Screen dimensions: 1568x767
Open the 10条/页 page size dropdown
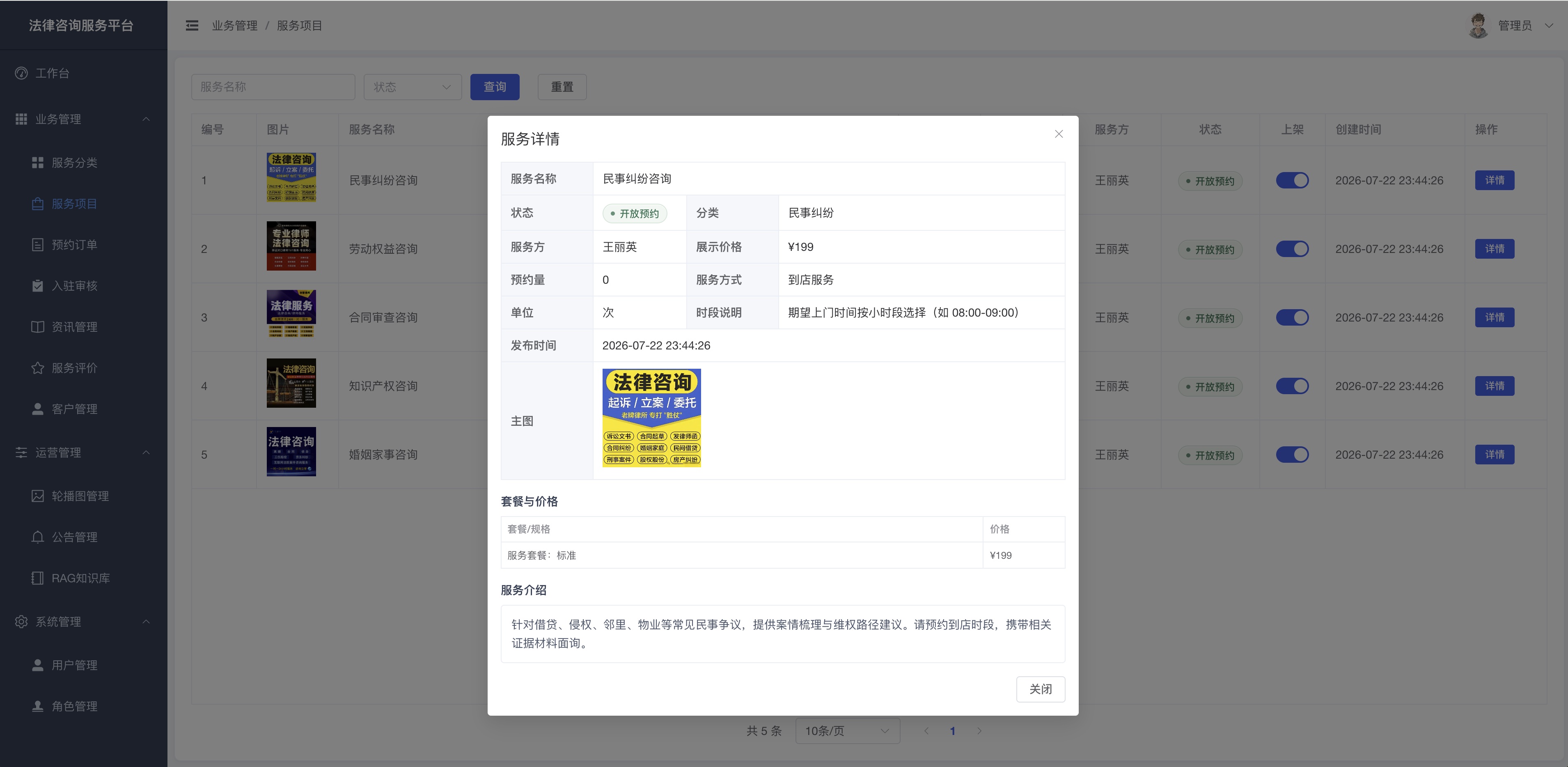847,731
